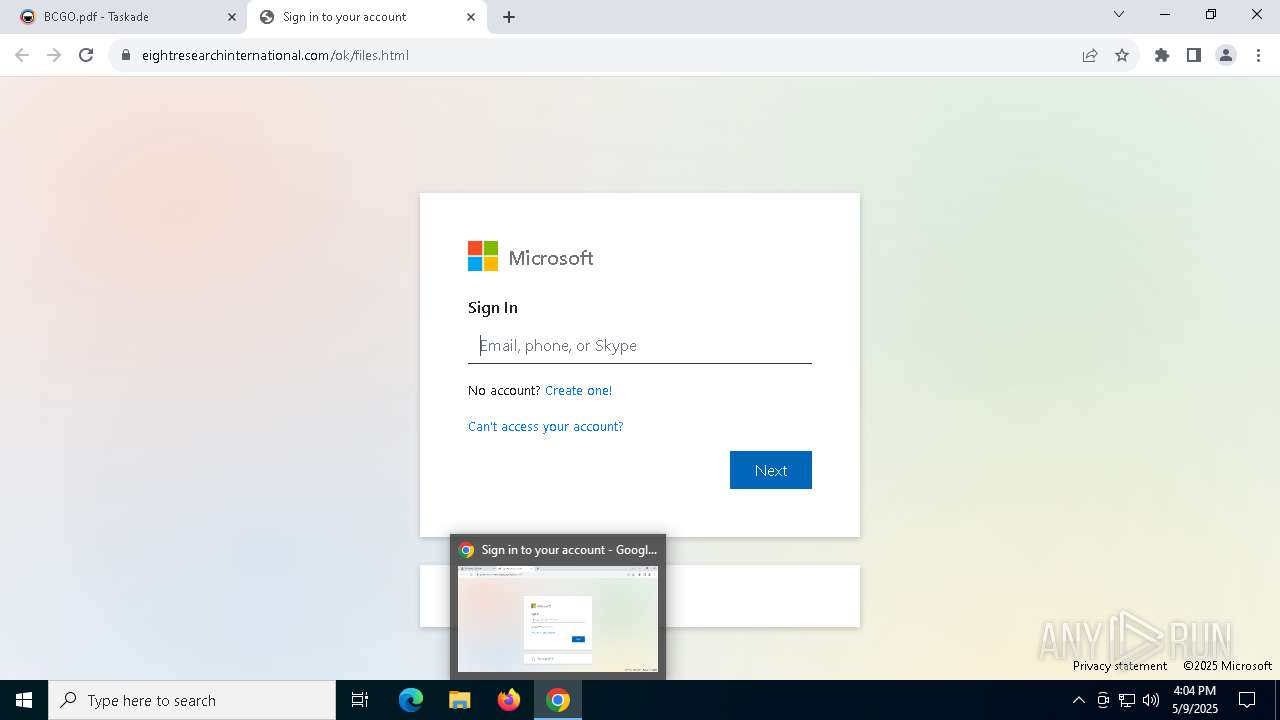Click the blue Next button
This screenshot has width=1280, height=720.
click(771, 470)
